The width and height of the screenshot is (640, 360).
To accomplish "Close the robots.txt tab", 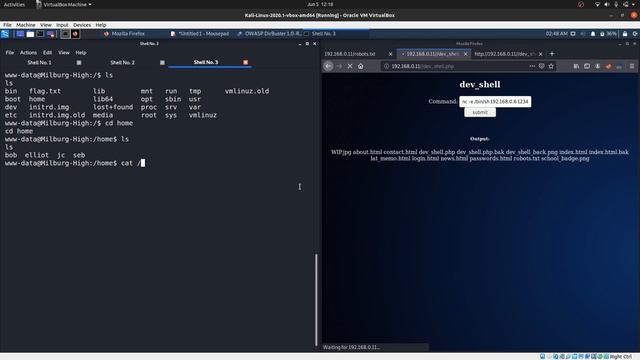I will [390, 54].
